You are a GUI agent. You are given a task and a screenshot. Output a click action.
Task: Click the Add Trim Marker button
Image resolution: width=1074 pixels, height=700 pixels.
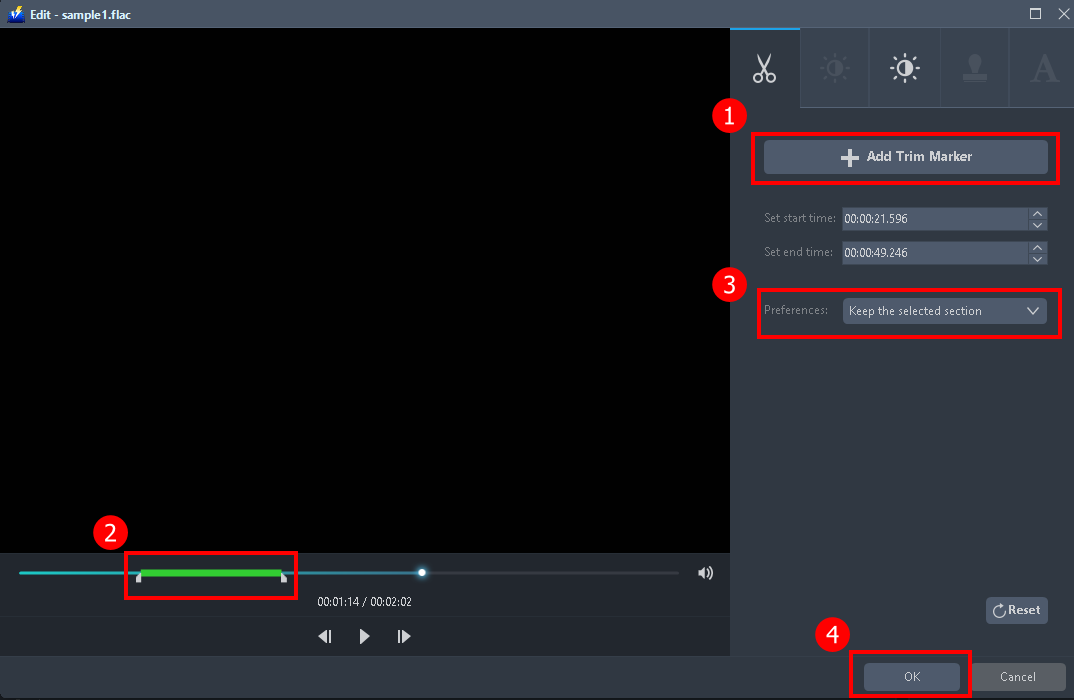tap(905, 157)
